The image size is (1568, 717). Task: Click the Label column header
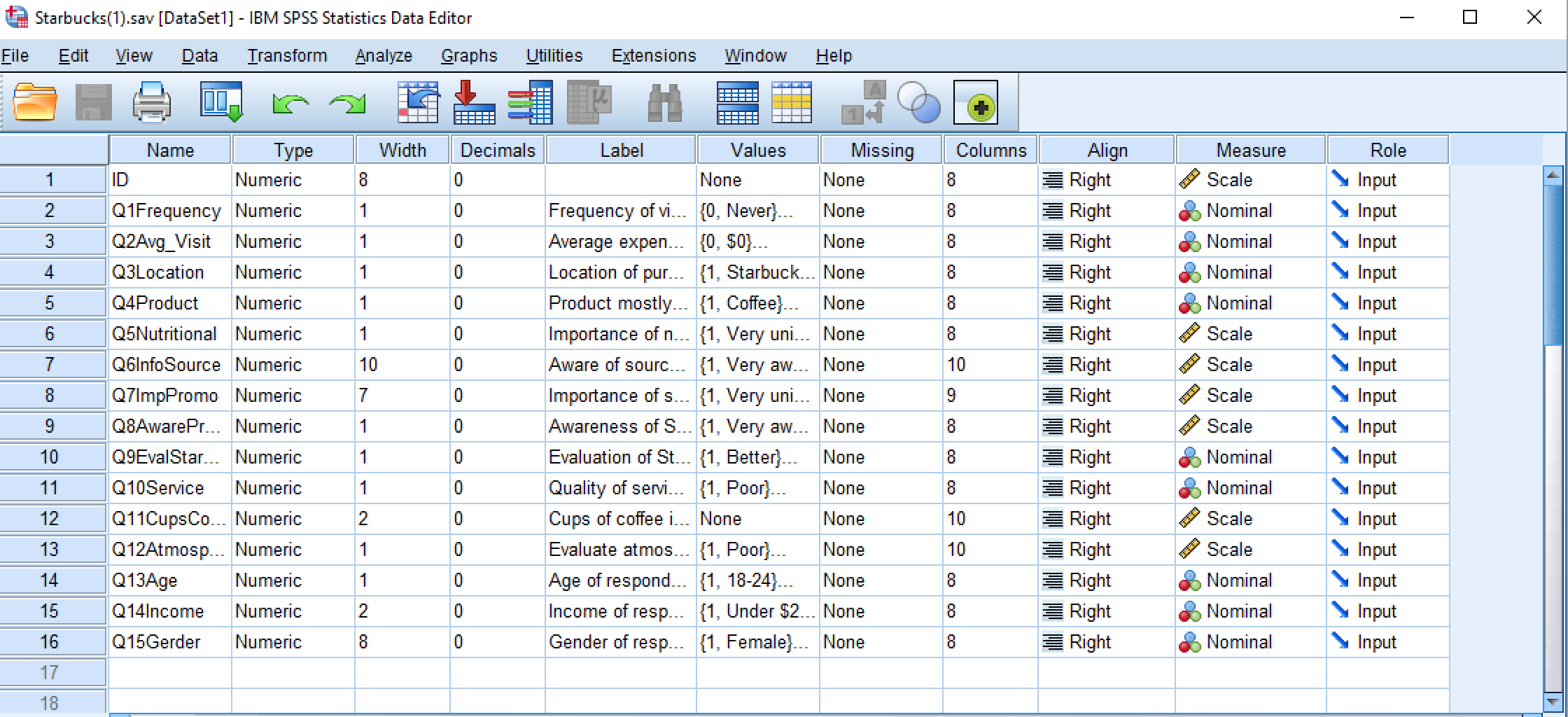621,150
